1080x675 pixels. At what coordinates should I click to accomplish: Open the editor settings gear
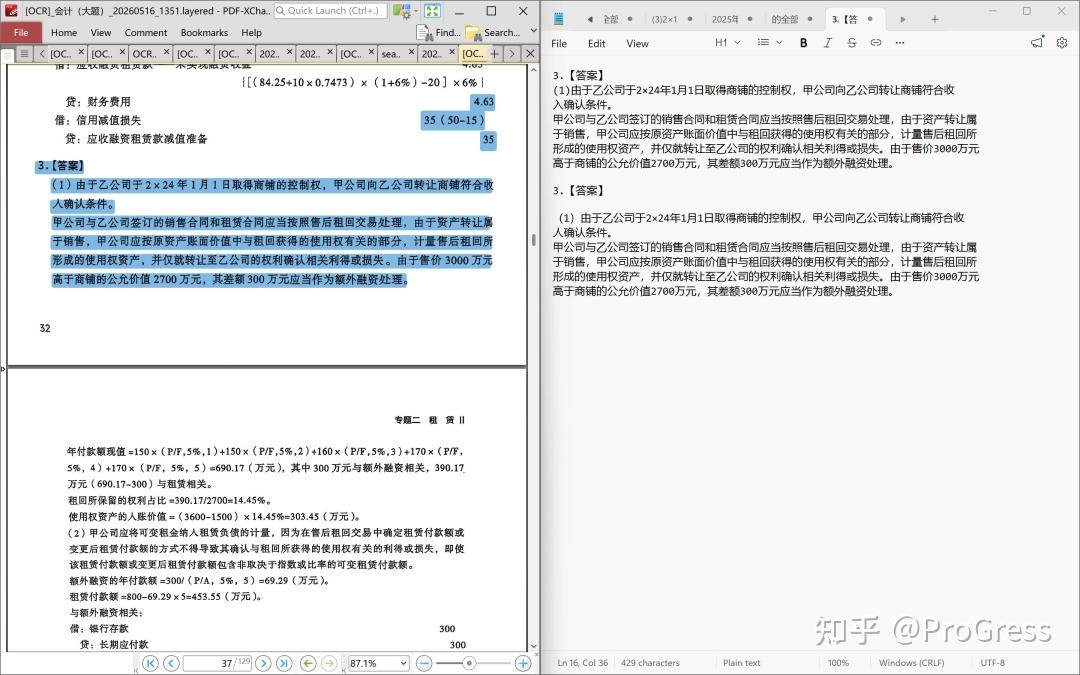point(1062,43)
